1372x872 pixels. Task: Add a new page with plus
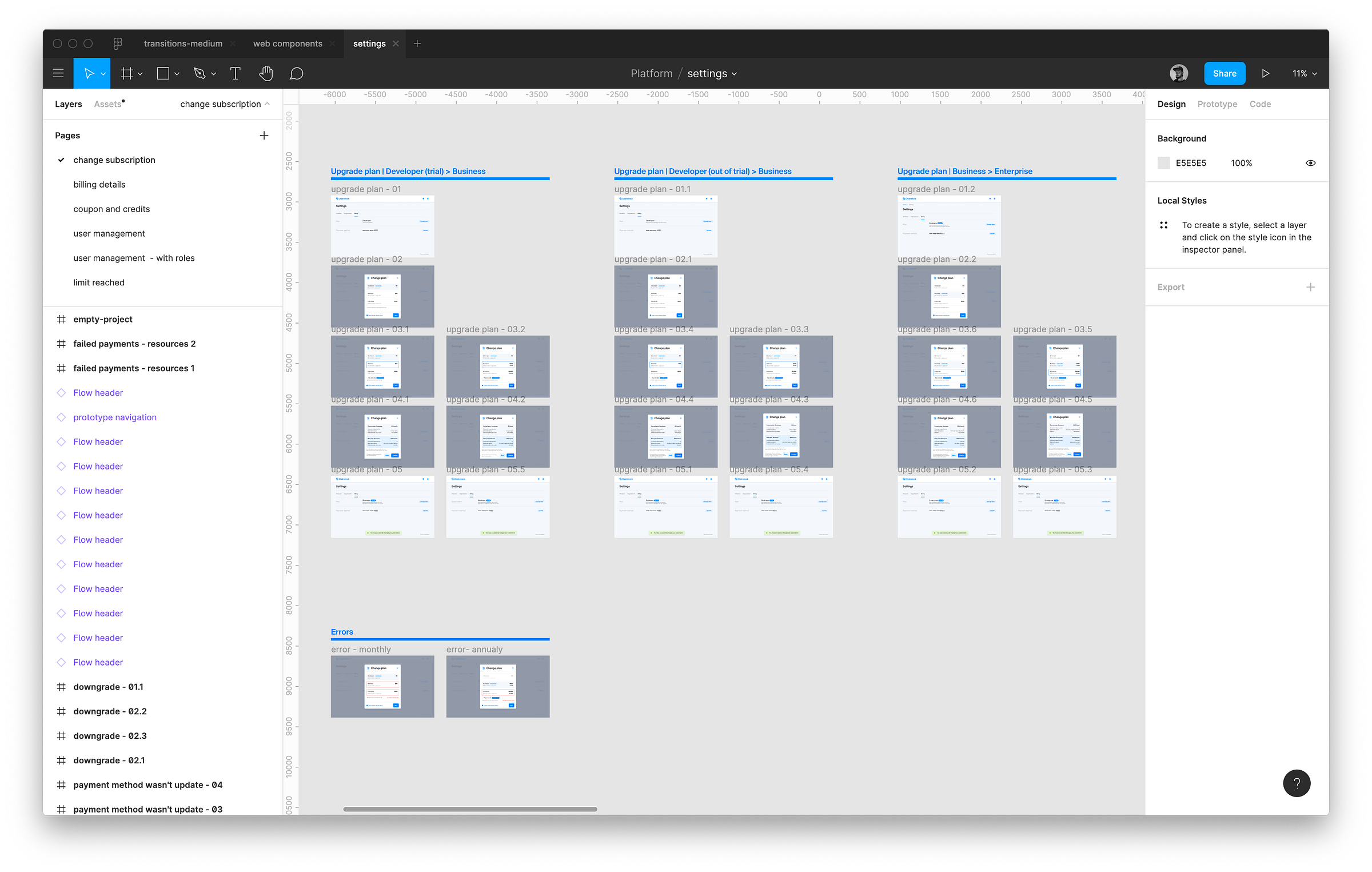(264, 136)
